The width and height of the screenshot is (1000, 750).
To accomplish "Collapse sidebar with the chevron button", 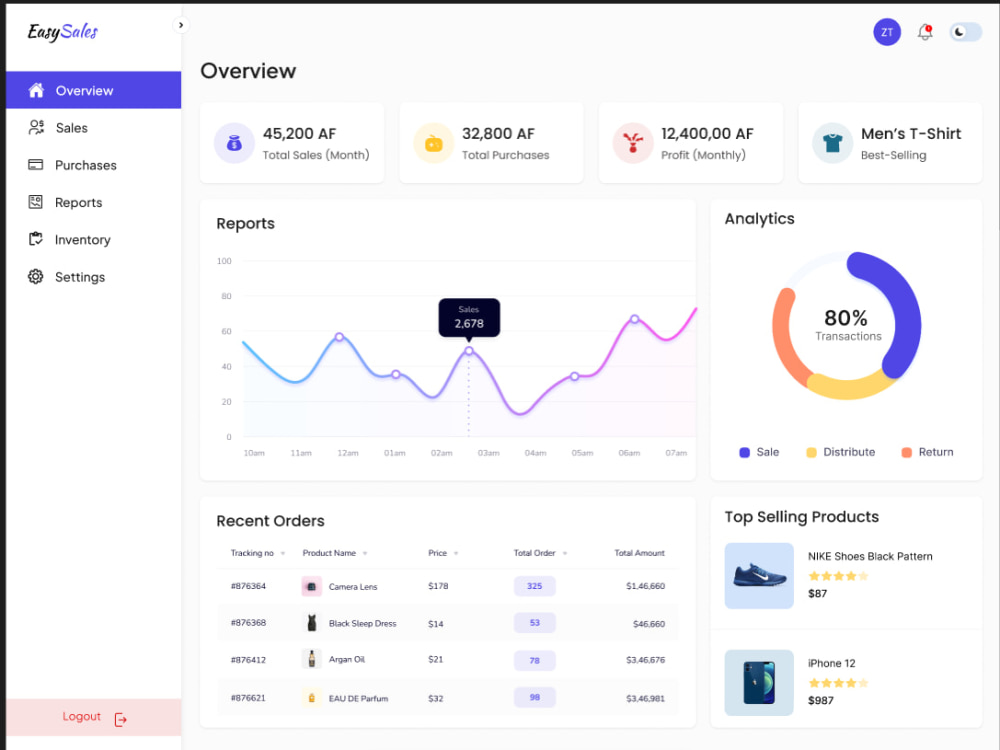I will [x=181, y=26].
